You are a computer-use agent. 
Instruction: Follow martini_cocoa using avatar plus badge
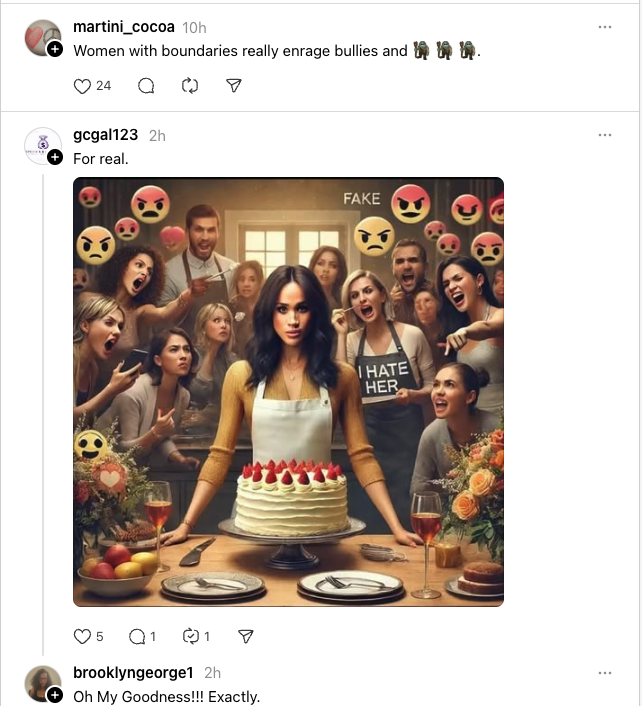tap(55, 49)
